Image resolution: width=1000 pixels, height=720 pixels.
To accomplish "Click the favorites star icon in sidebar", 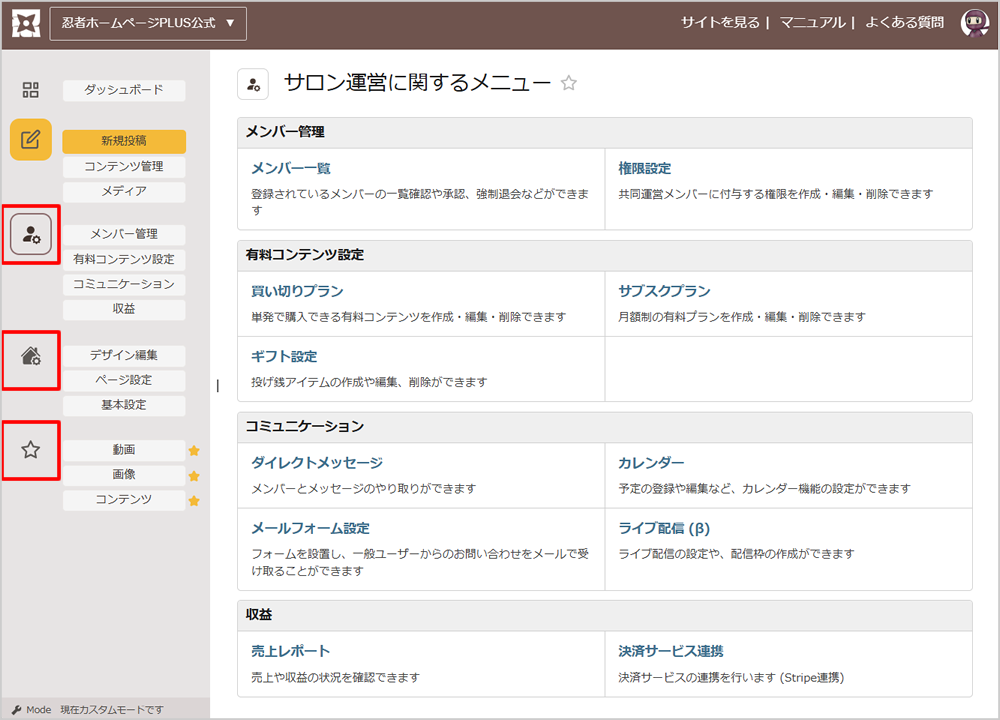I will click(31, 450).
